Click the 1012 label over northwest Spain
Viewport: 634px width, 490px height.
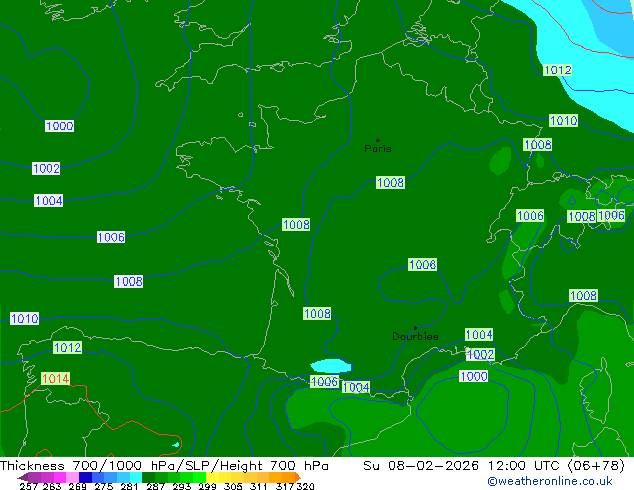pyautogui.click(x=68, y=347)
